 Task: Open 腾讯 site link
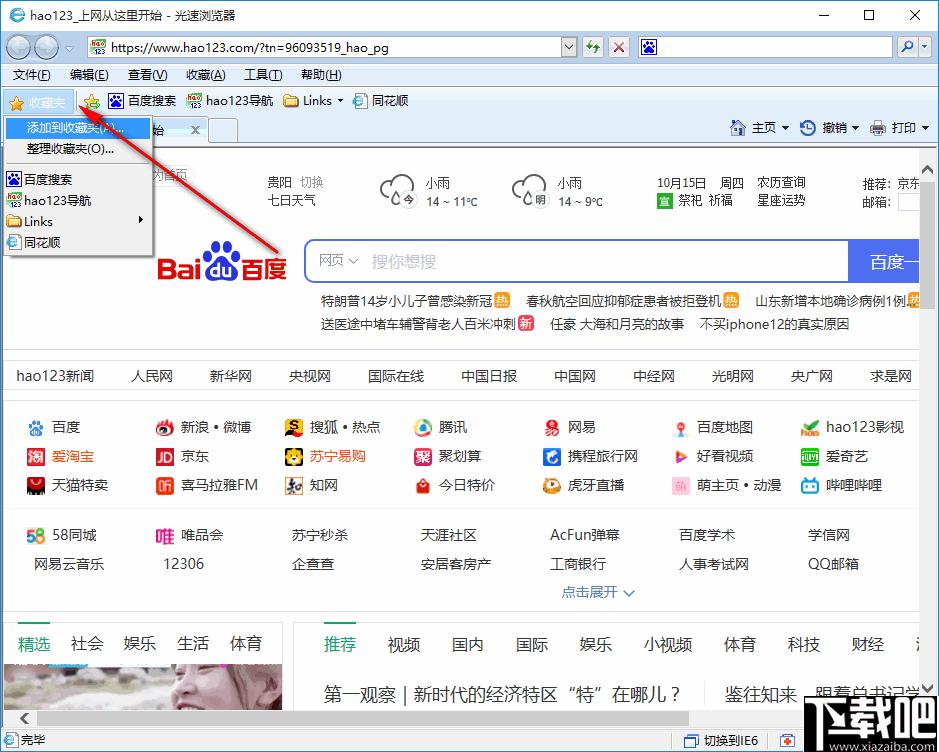[440, 427]
